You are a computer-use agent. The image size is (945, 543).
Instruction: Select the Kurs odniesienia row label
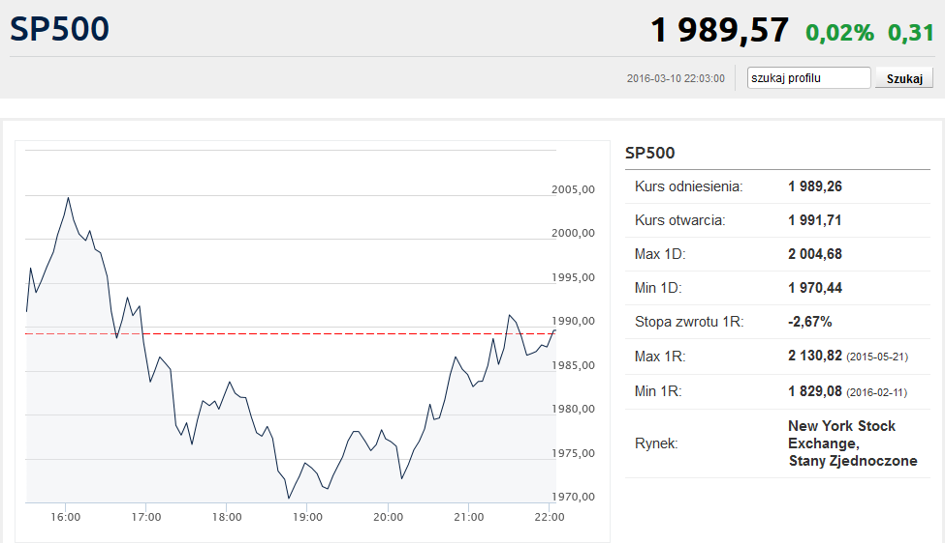point(688,186)
